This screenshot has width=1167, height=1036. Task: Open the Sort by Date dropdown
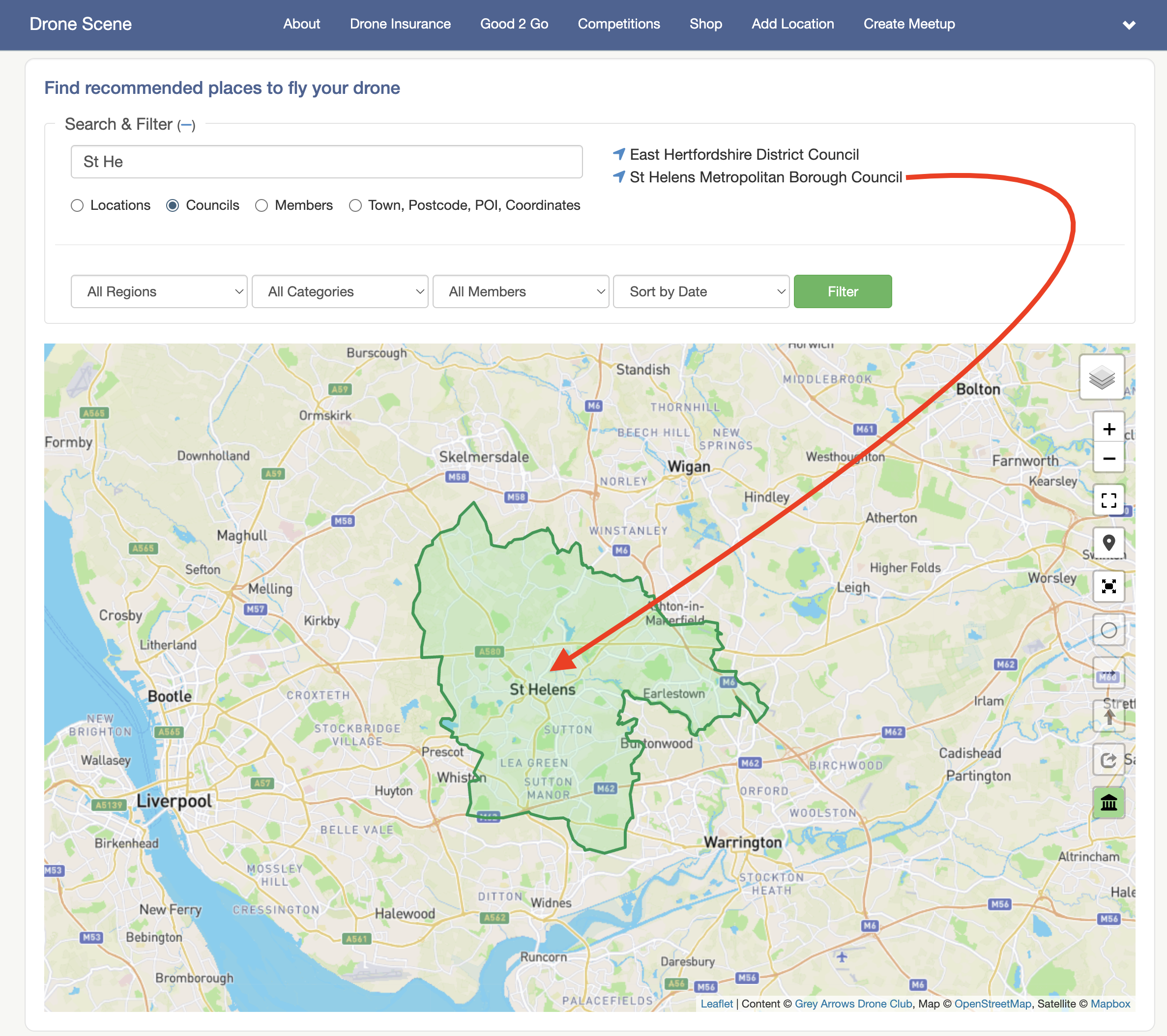tap(700, 291)
